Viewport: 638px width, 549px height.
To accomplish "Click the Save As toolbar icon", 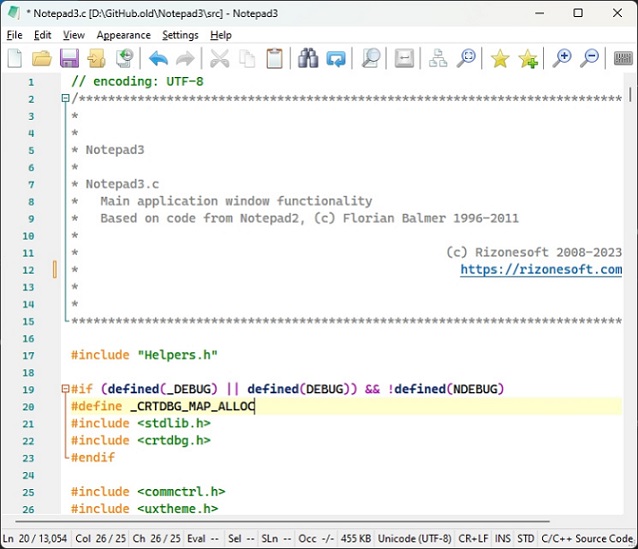I will point(97,58).
